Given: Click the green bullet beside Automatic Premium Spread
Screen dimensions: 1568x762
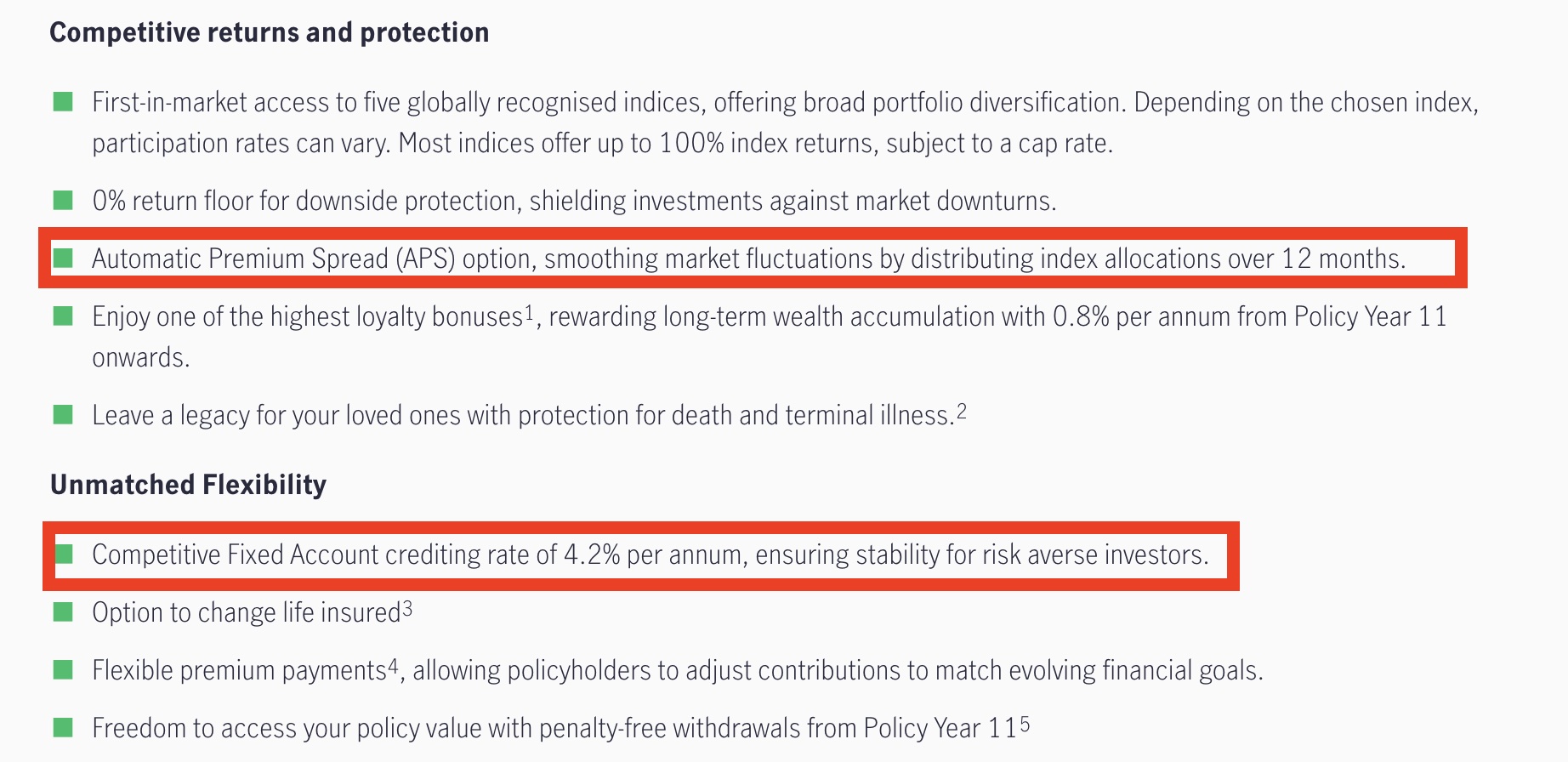Looking at the screenshot, I should pyautogui.click(x=63, y=258).
